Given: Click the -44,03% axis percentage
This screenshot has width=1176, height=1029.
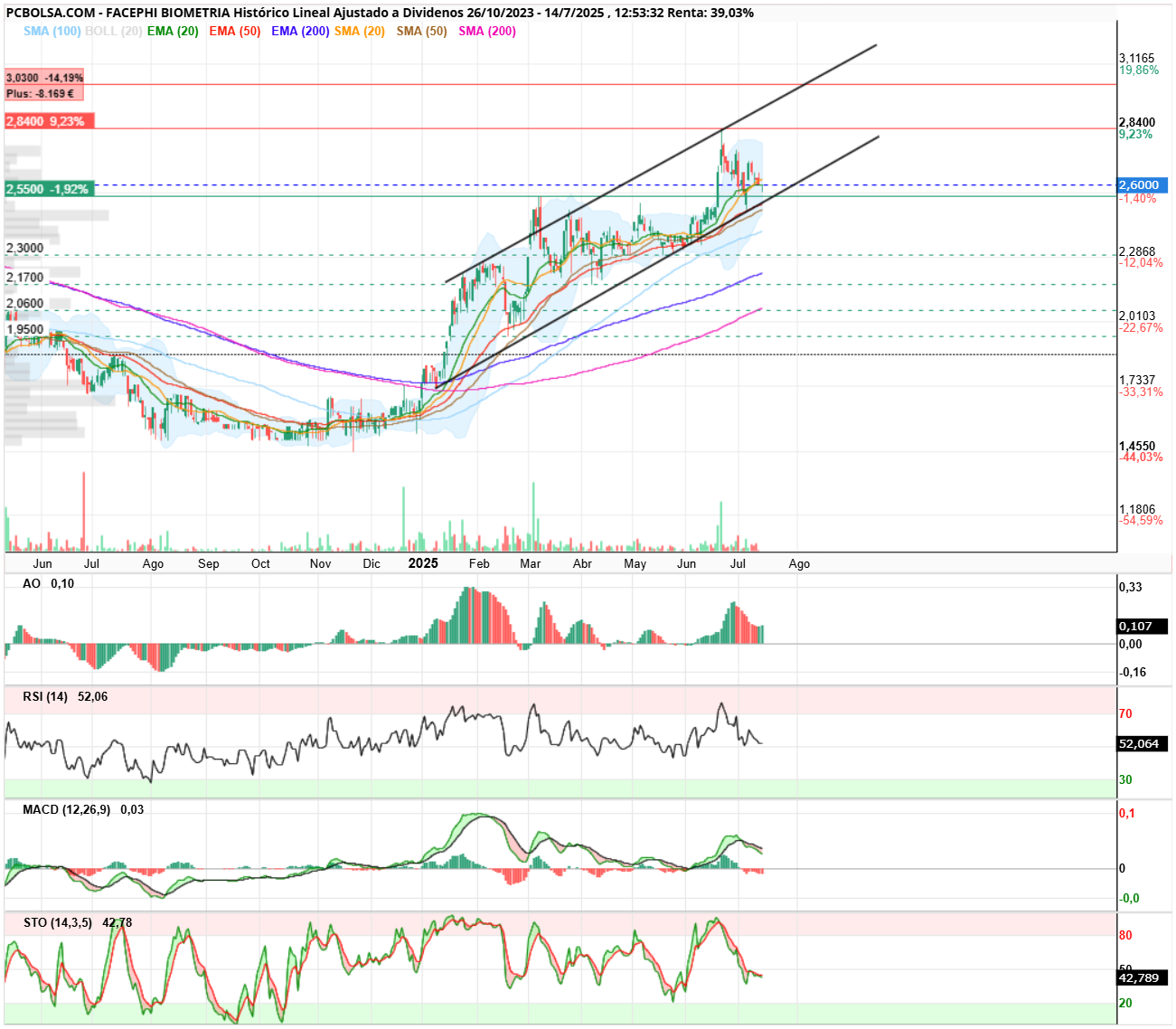Looking at the screenshot, I should (x=1141, y=457).
